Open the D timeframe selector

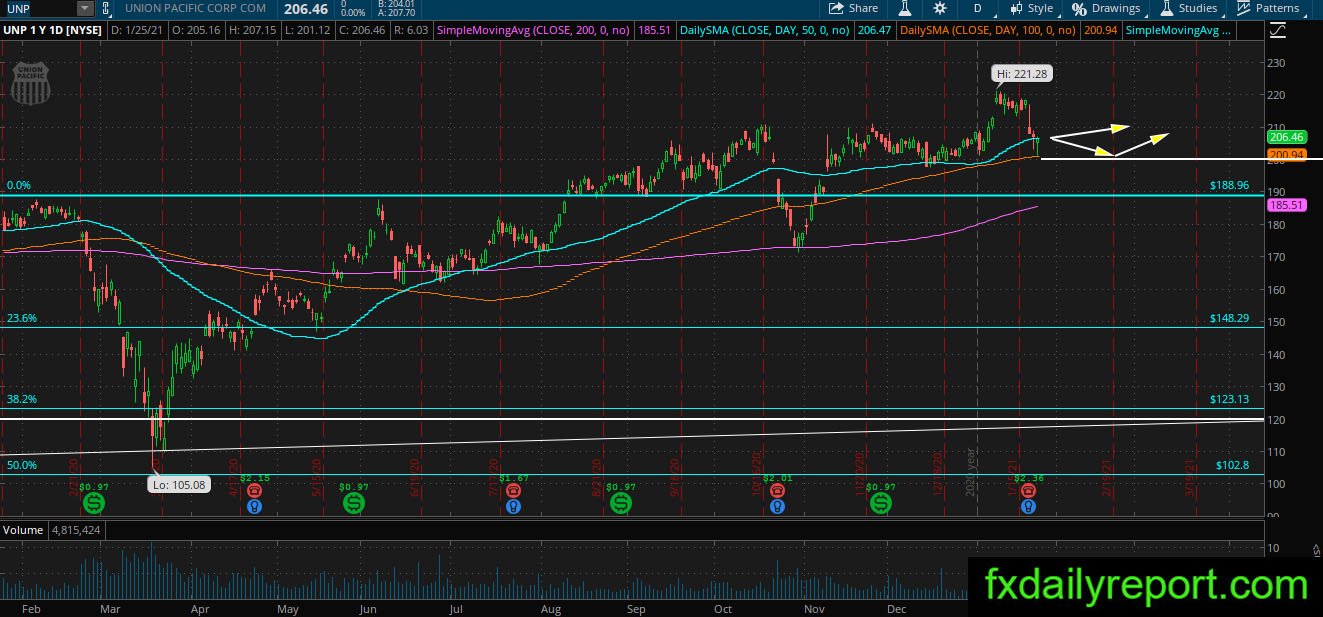coord(977,8)
